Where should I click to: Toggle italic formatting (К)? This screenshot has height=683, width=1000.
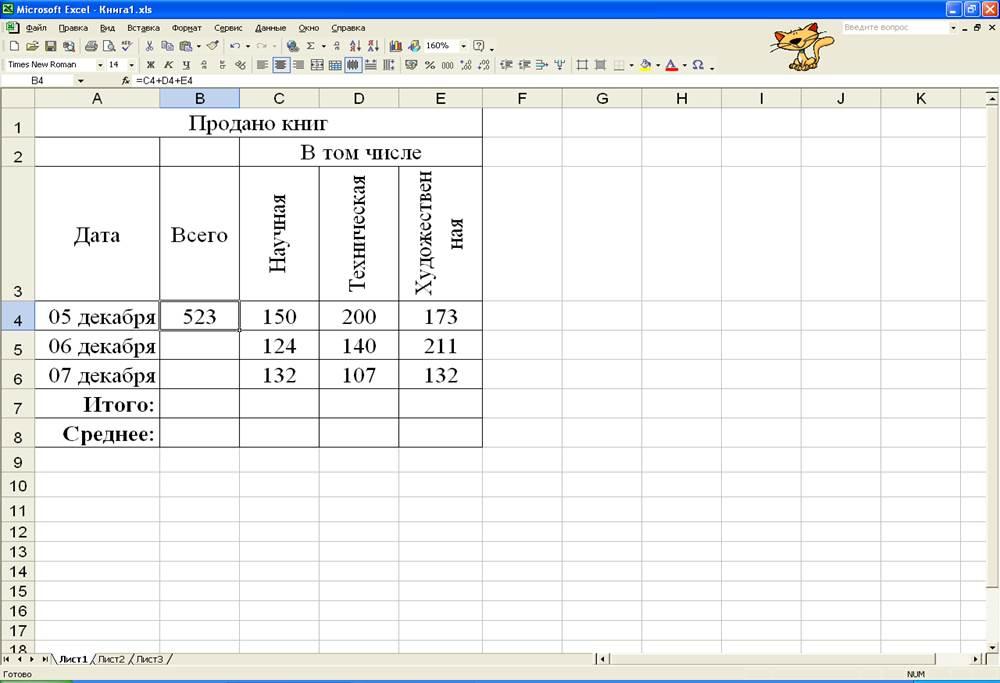click(x=169, y=65)
